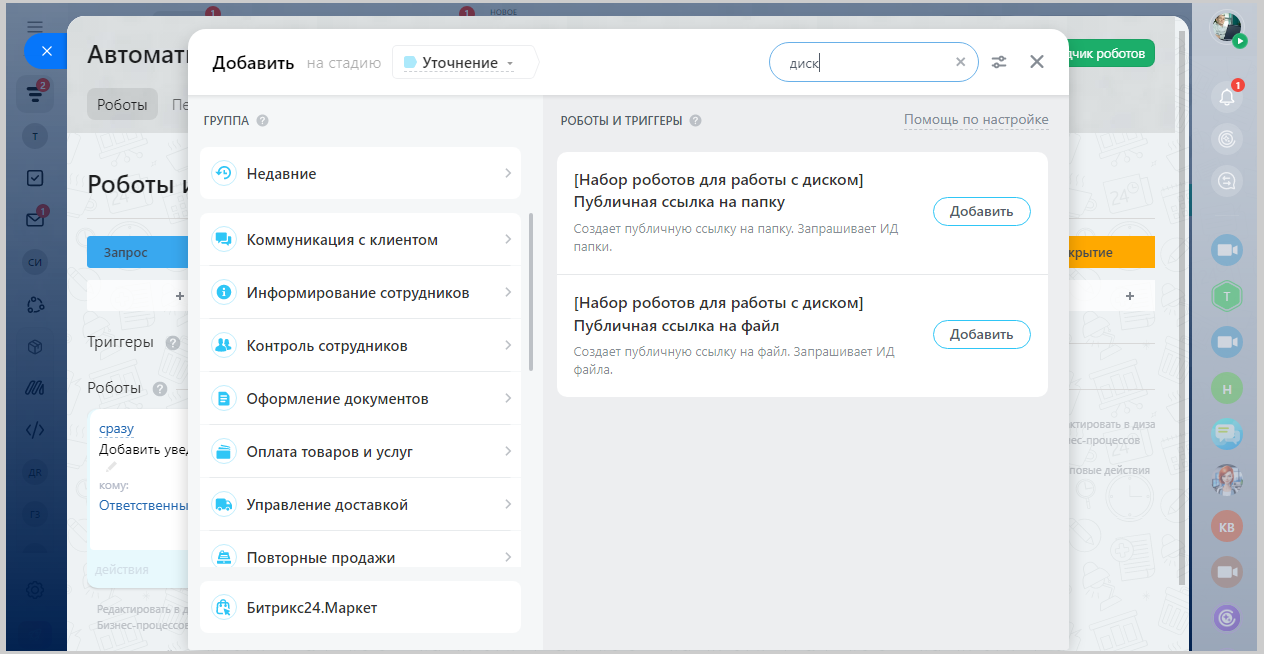This screenshot has height=654, width=1264.
Task: Expand the Недавние group
Action: [x=360, y=174]
